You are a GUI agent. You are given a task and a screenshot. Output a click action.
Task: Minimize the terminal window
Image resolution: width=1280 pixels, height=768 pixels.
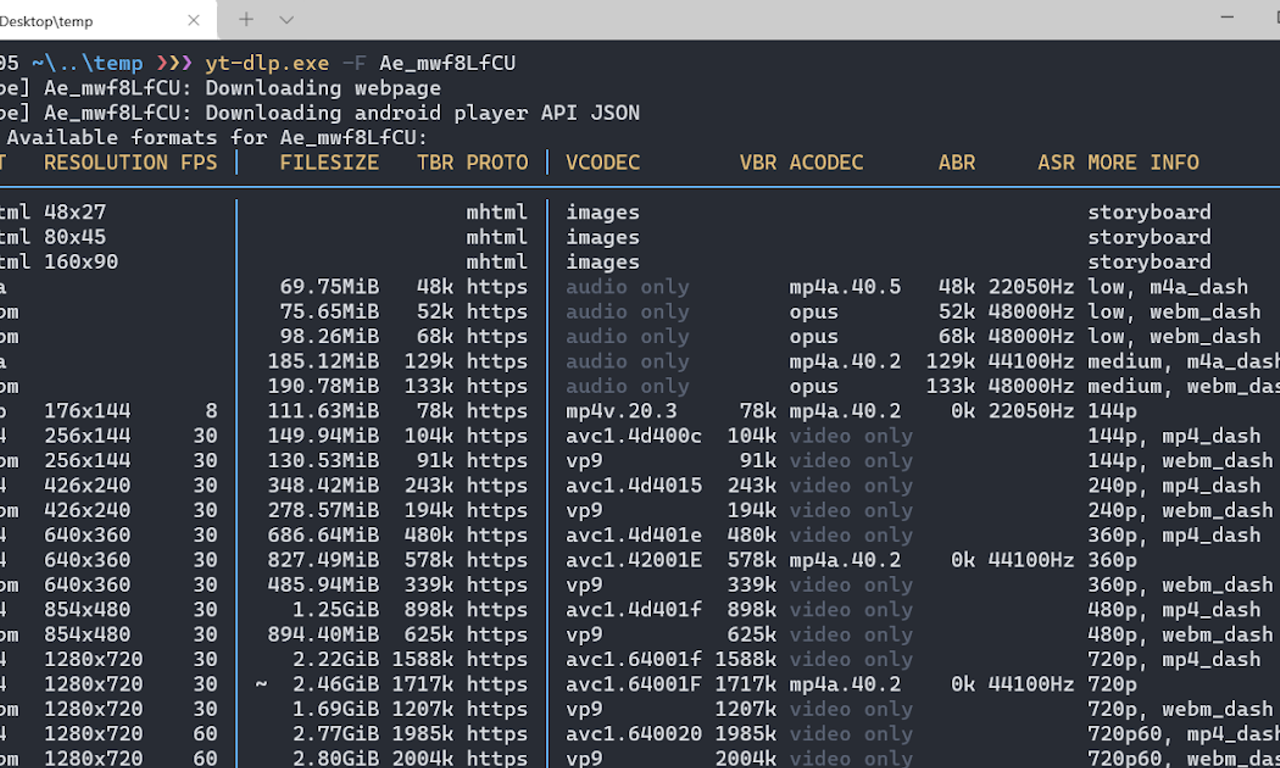pyautogui.click(x=1228, y=17)
